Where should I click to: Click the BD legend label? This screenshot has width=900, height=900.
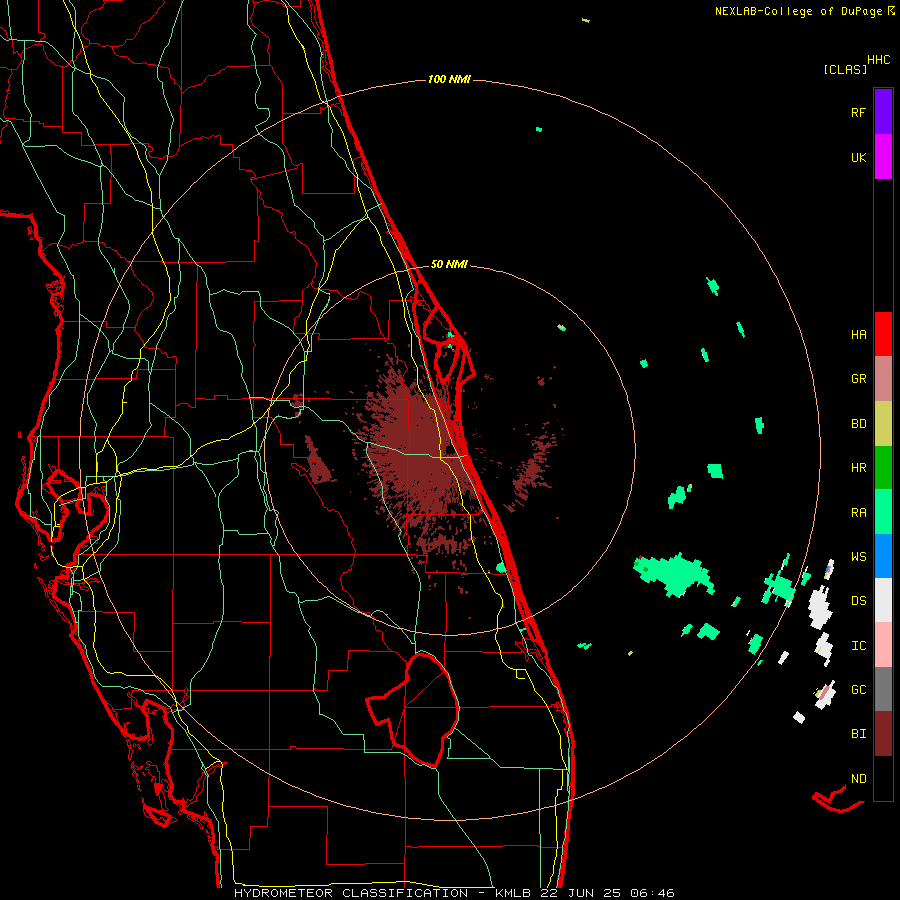858,424
